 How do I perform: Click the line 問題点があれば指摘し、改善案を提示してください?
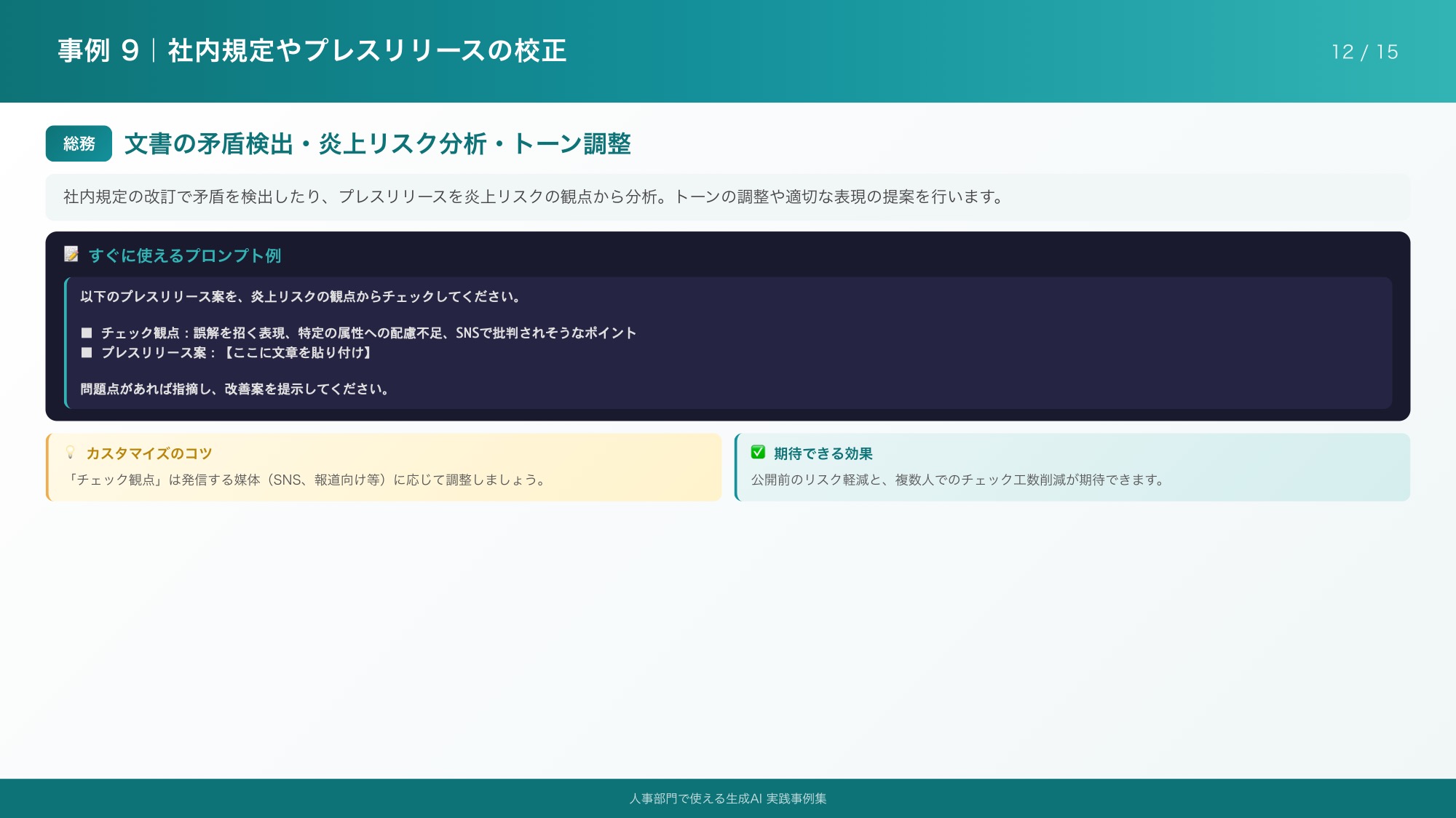[x=234, y=389]
